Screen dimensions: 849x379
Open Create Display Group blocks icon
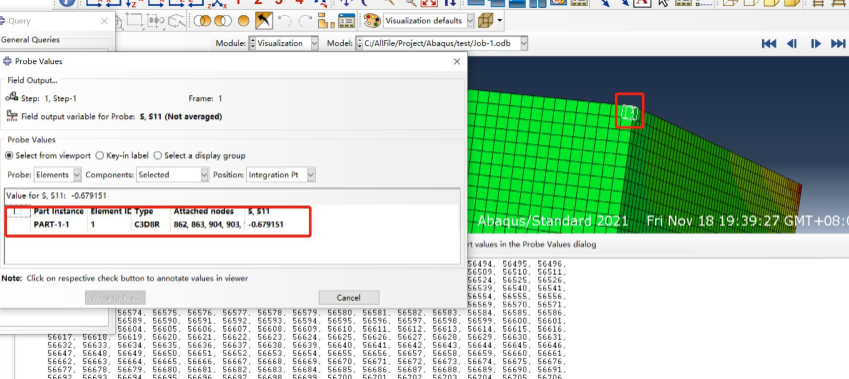(x=326, y=21)
